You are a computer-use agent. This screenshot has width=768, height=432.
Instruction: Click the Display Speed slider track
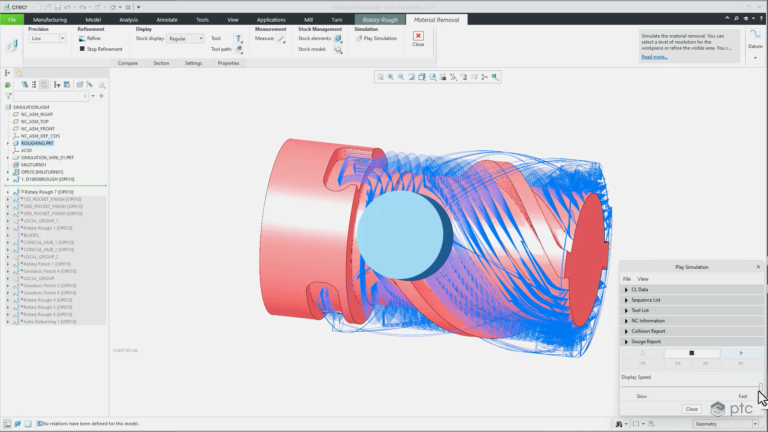coord(692,387)
